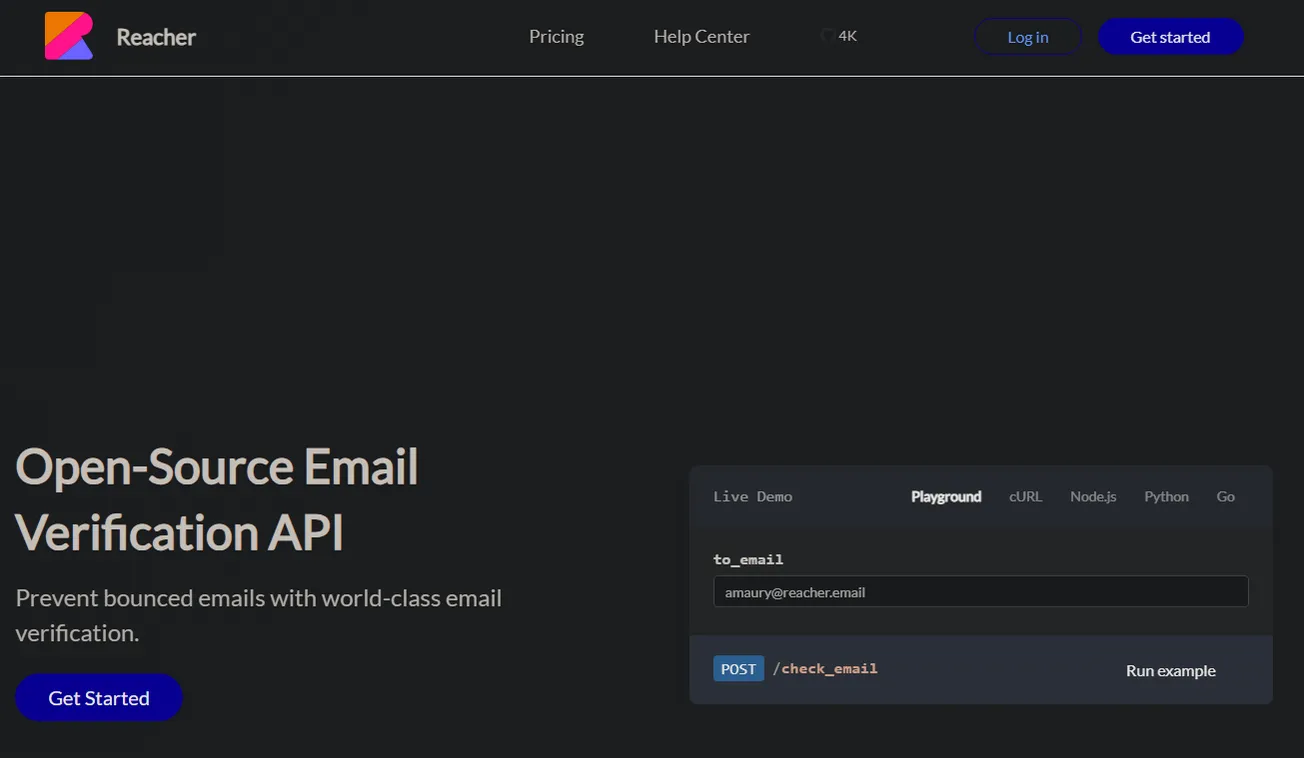1304x758 pixels.
Task: Switch to the cURL tab
Action: tap(1025, 496)
